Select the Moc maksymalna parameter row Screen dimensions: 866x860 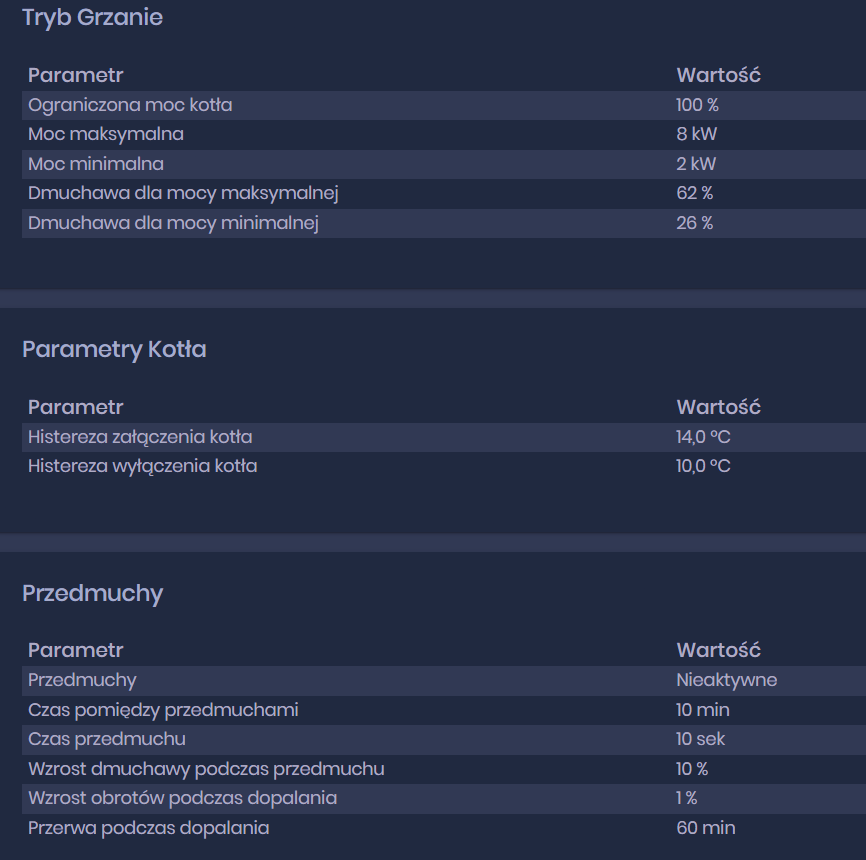pos(106,134)
